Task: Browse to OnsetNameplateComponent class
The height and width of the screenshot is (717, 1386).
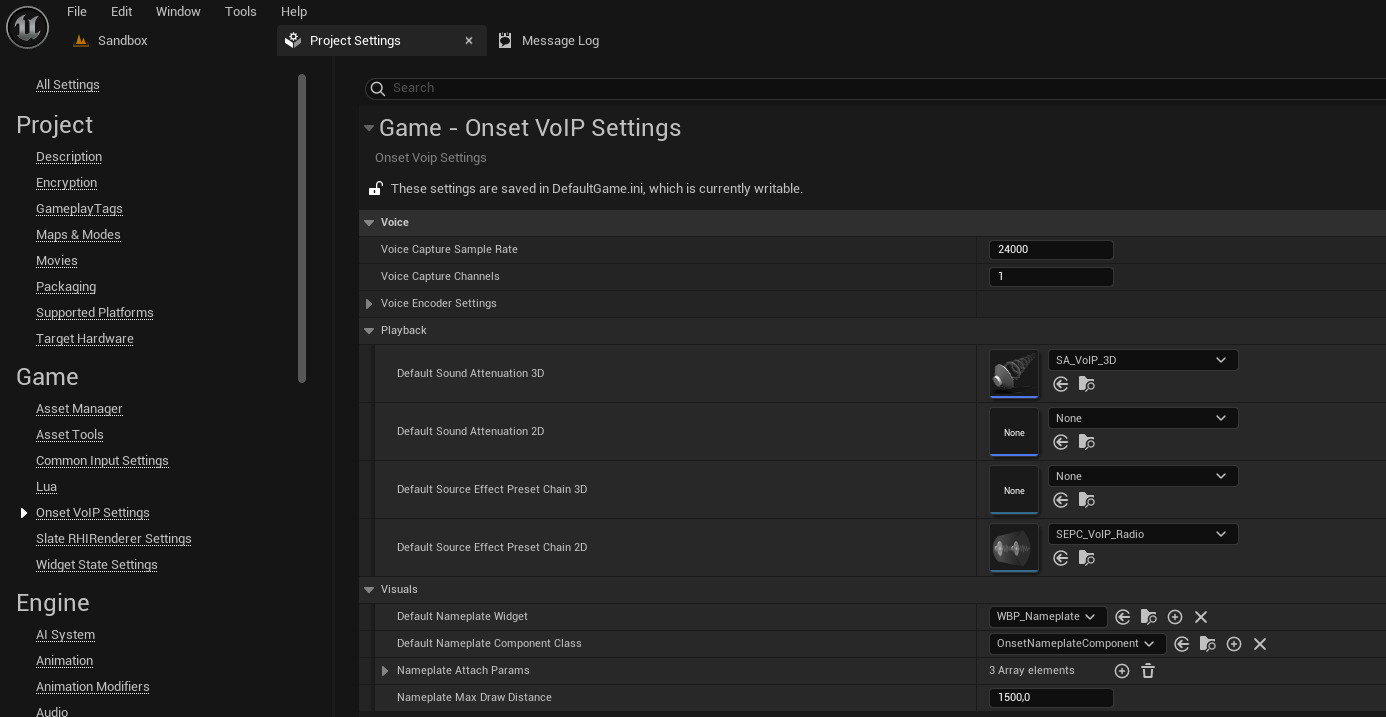Action: click(x=1208, y=644)
